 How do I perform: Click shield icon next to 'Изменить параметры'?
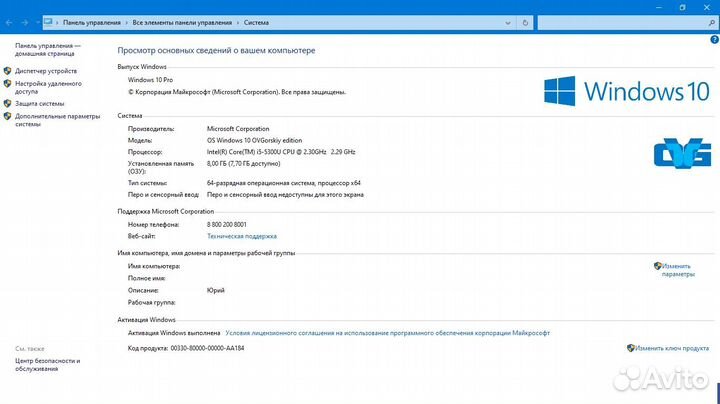click(x=658, y=266)
